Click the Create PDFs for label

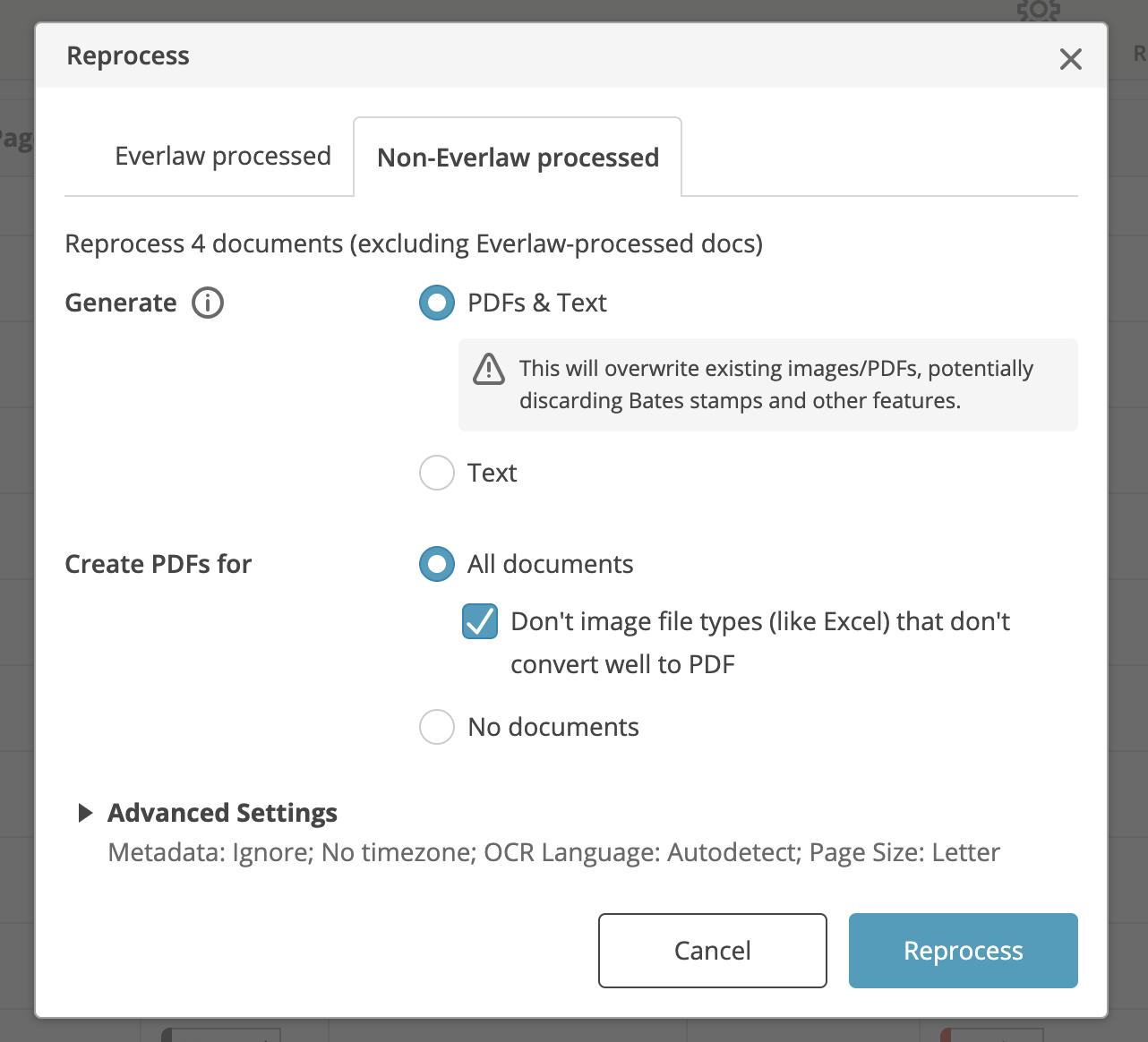tap(158, 564)
